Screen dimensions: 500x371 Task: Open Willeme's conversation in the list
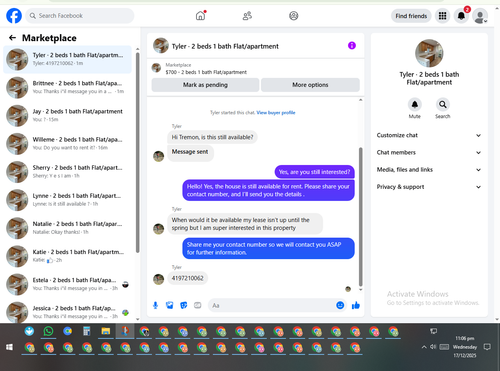pos(67,144)
